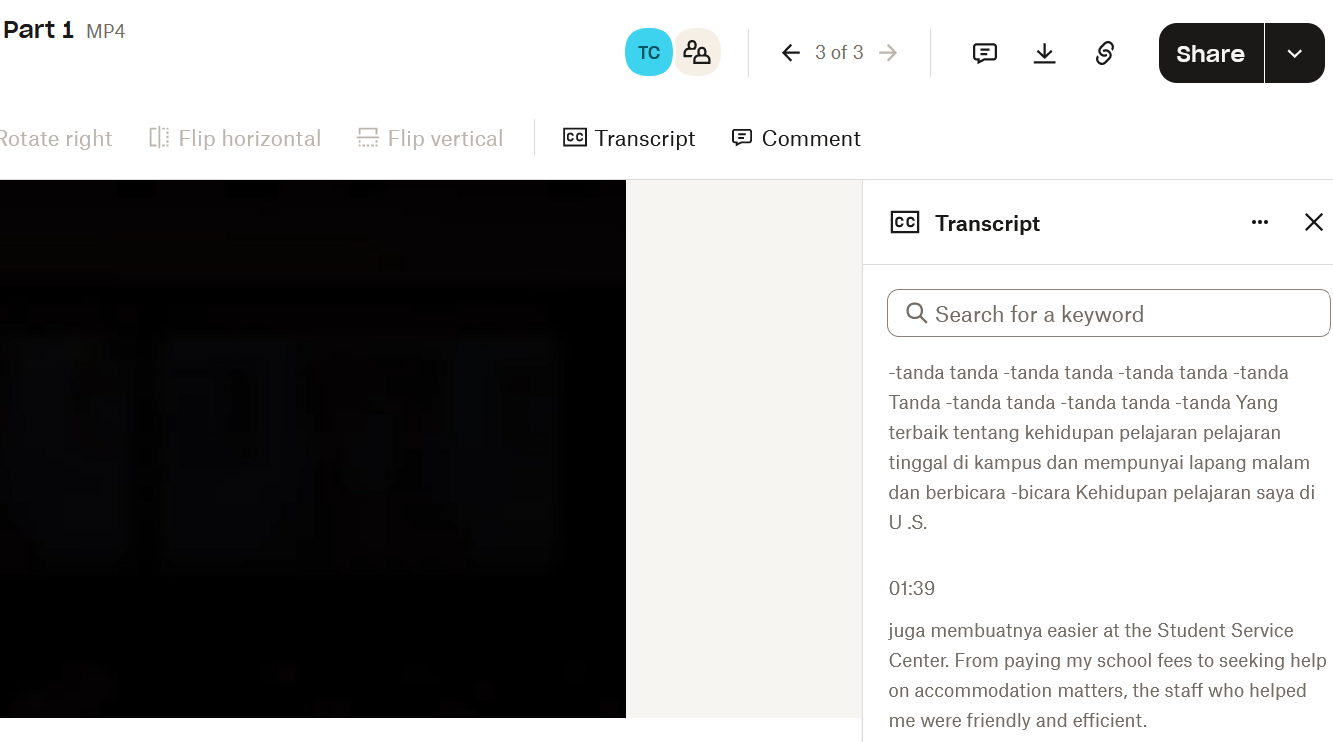Click transcript paragraph starting '-tanda tanda'
This screenshot has height=742, width=1333.
point(1103,447)
